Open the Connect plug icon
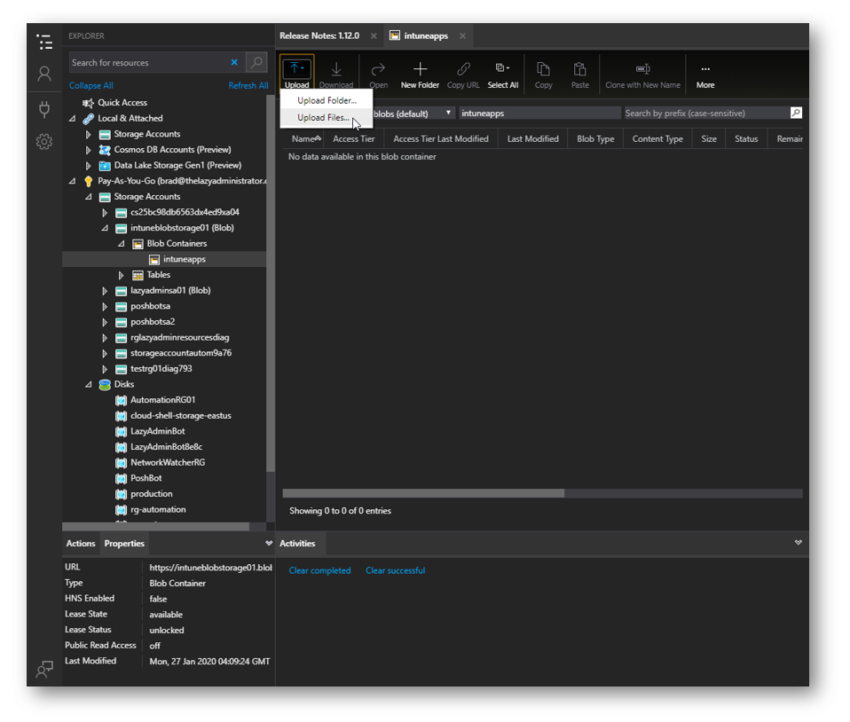 pyautogui.click(x=44, y=109)
